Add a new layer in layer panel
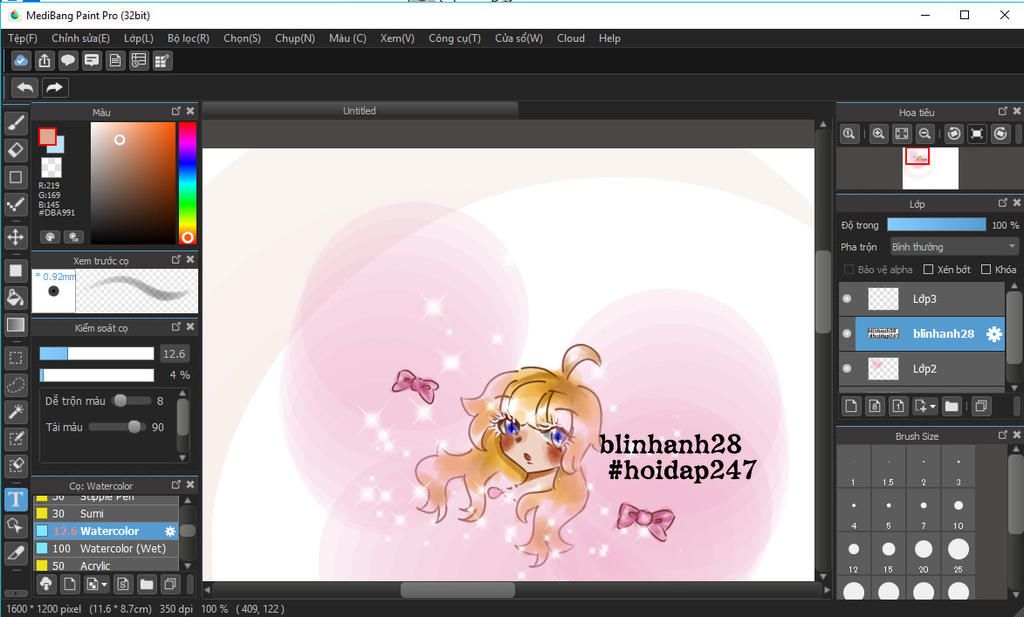This screenshot has height=617, width=1024. (x=851, y=406)
